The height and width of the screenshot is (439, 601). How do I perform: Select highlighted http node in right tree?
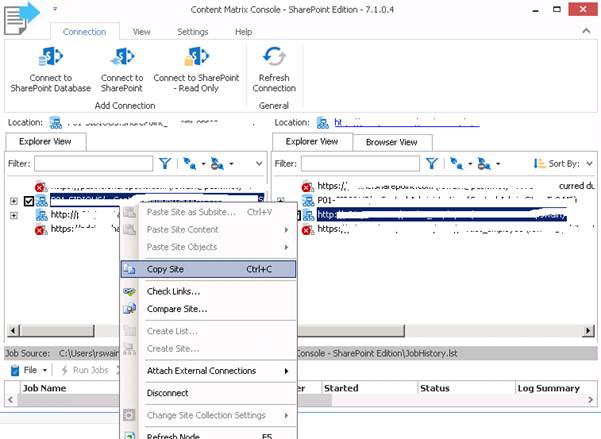click(x=442, y=215)
